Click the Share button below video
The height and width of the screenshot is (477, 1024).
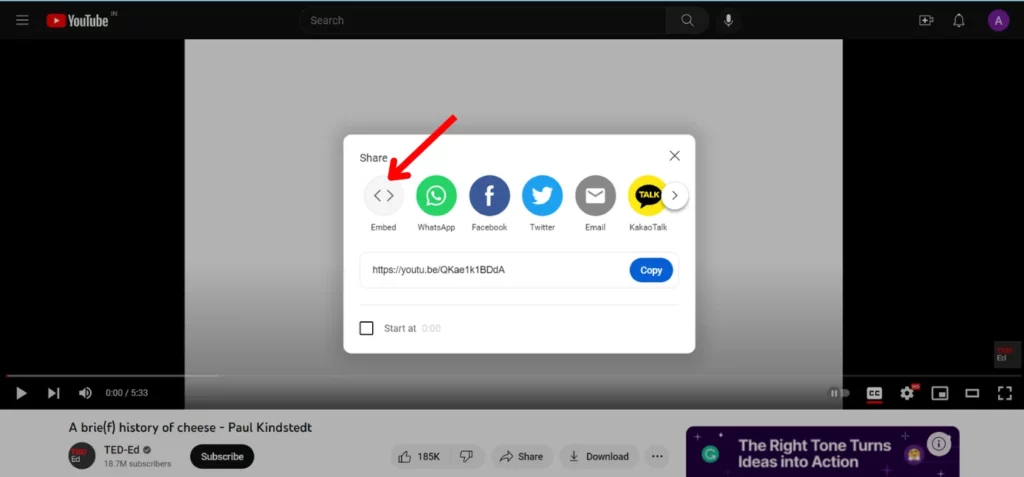point(522,456)
